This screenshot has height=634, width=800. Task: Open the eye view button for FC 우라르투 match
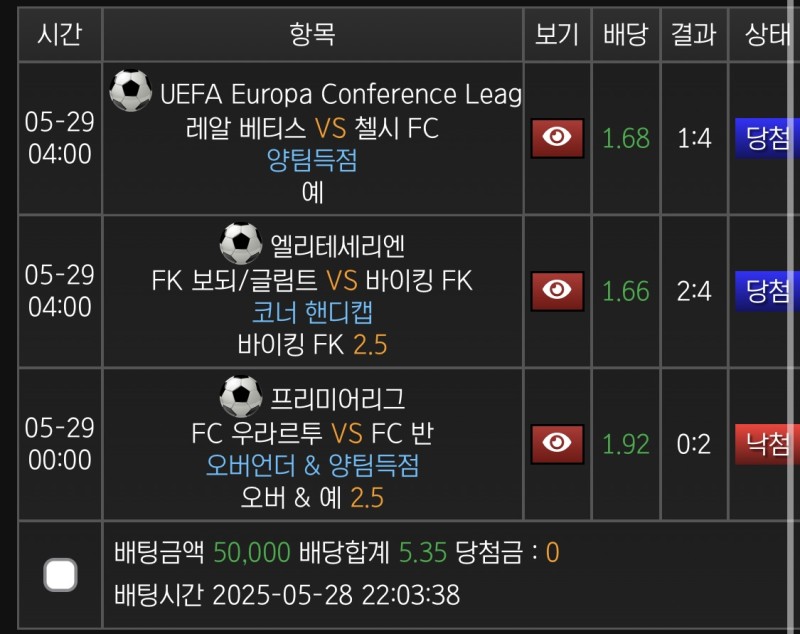point(557,443)
